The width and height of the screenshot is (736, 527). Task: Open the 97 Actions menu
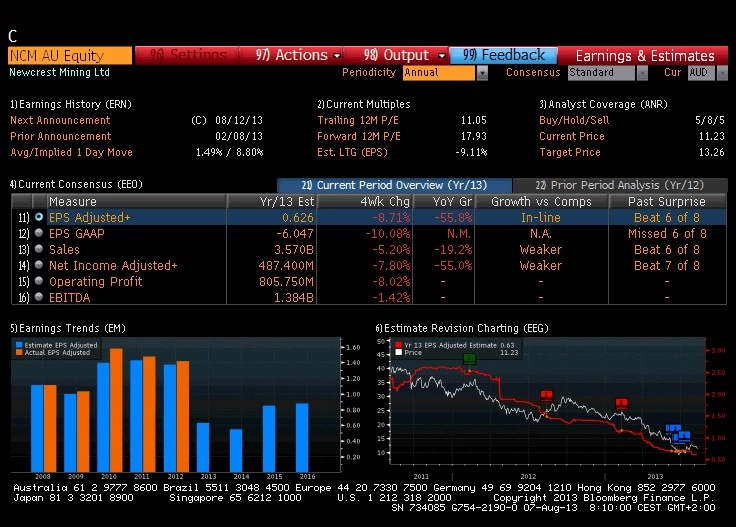point(291,55)
